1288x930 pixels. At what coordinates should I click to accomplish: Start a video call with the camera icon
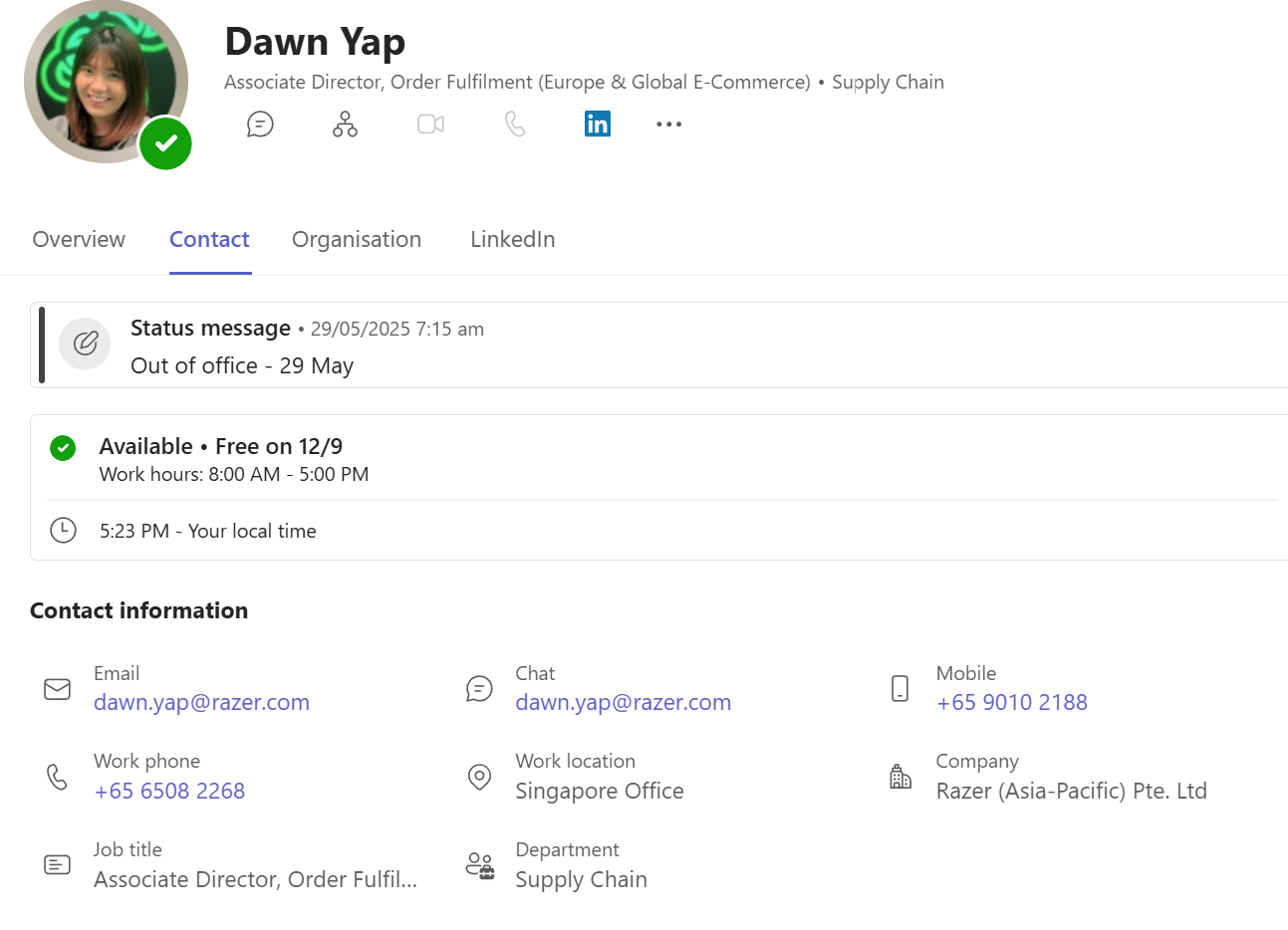pyautogui.click(x=430, y=124)
